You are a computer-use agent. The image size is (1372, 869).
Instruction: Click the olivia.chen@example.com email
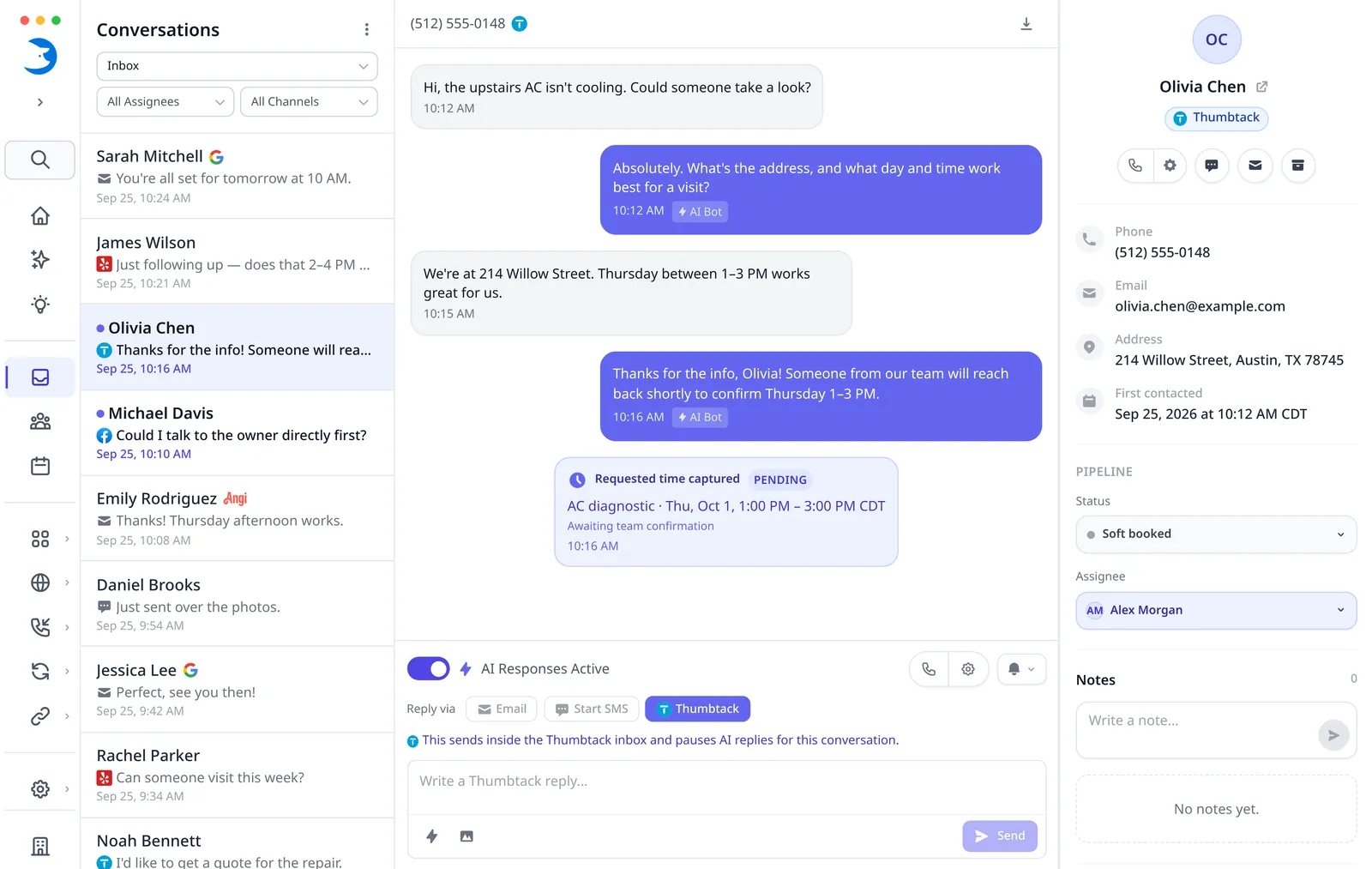(1200, 307)
